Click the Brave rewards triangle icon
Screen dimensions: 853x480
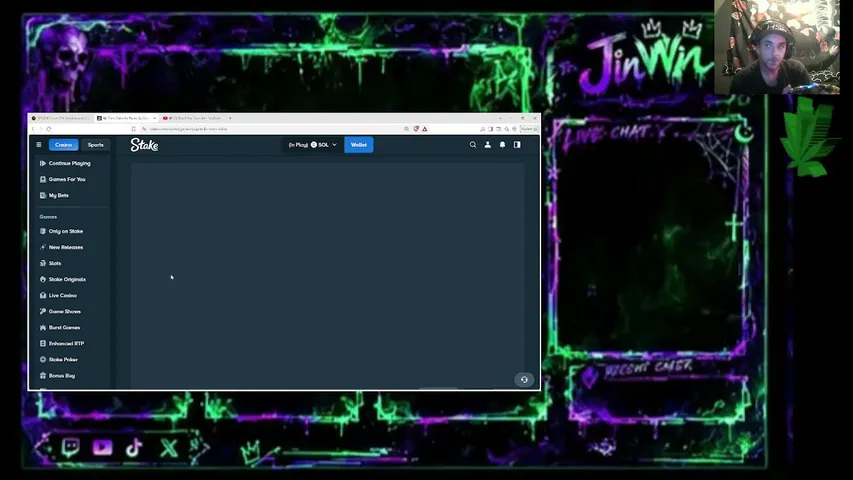(x=425, y=129)
